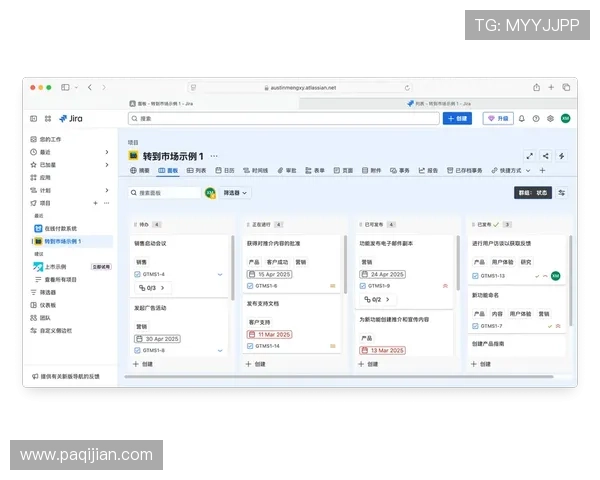Select the second Safari tab with Jira icon
Viewport: 600px width, 480px height.
point(439,103)
